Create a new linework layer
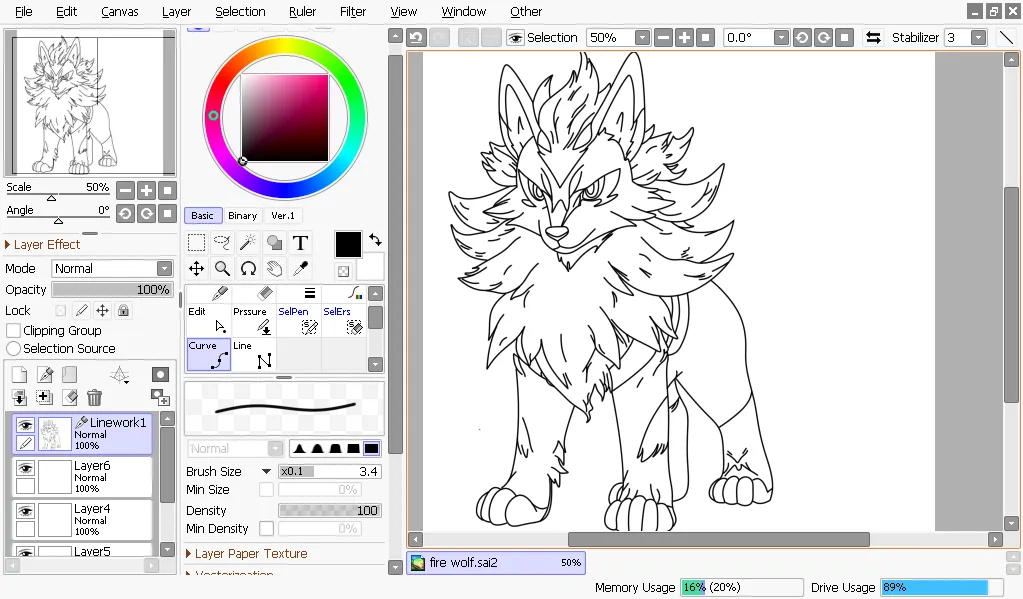 45,375
